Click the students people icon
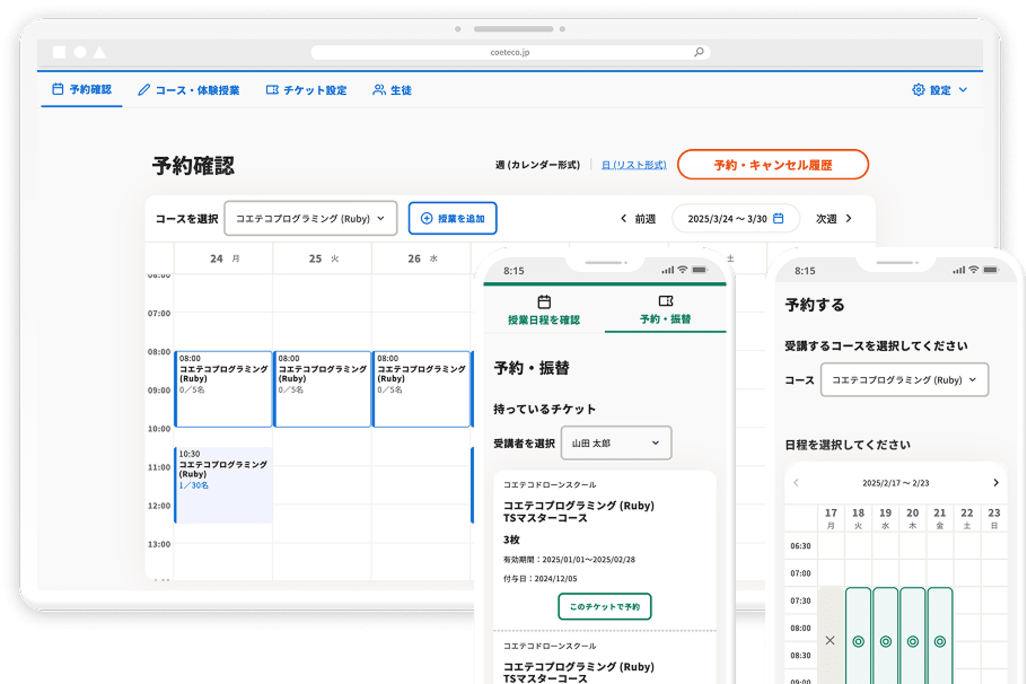 (x=379, y=90)
